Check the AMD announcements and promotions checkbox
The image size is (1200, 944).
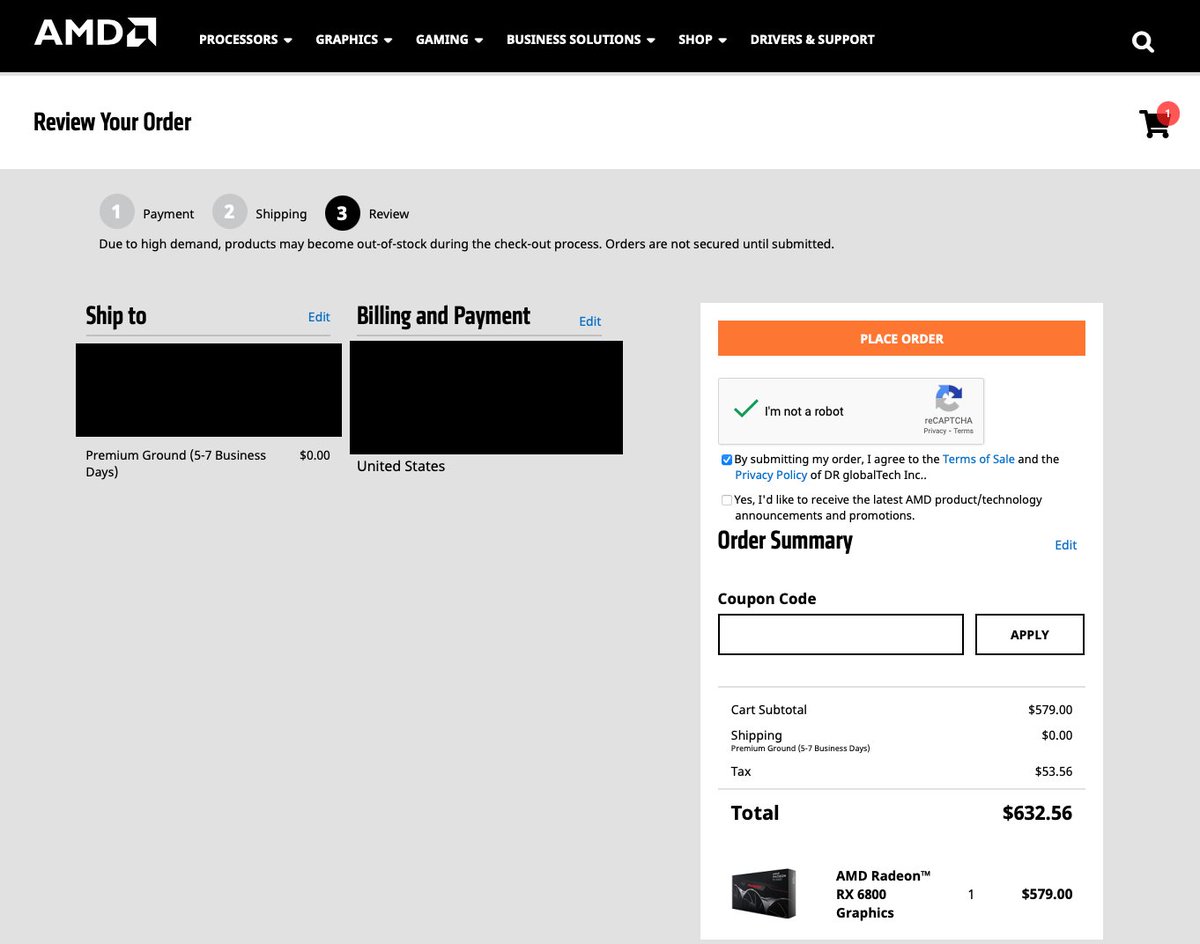pyautogui.click(x=726, y=500)
